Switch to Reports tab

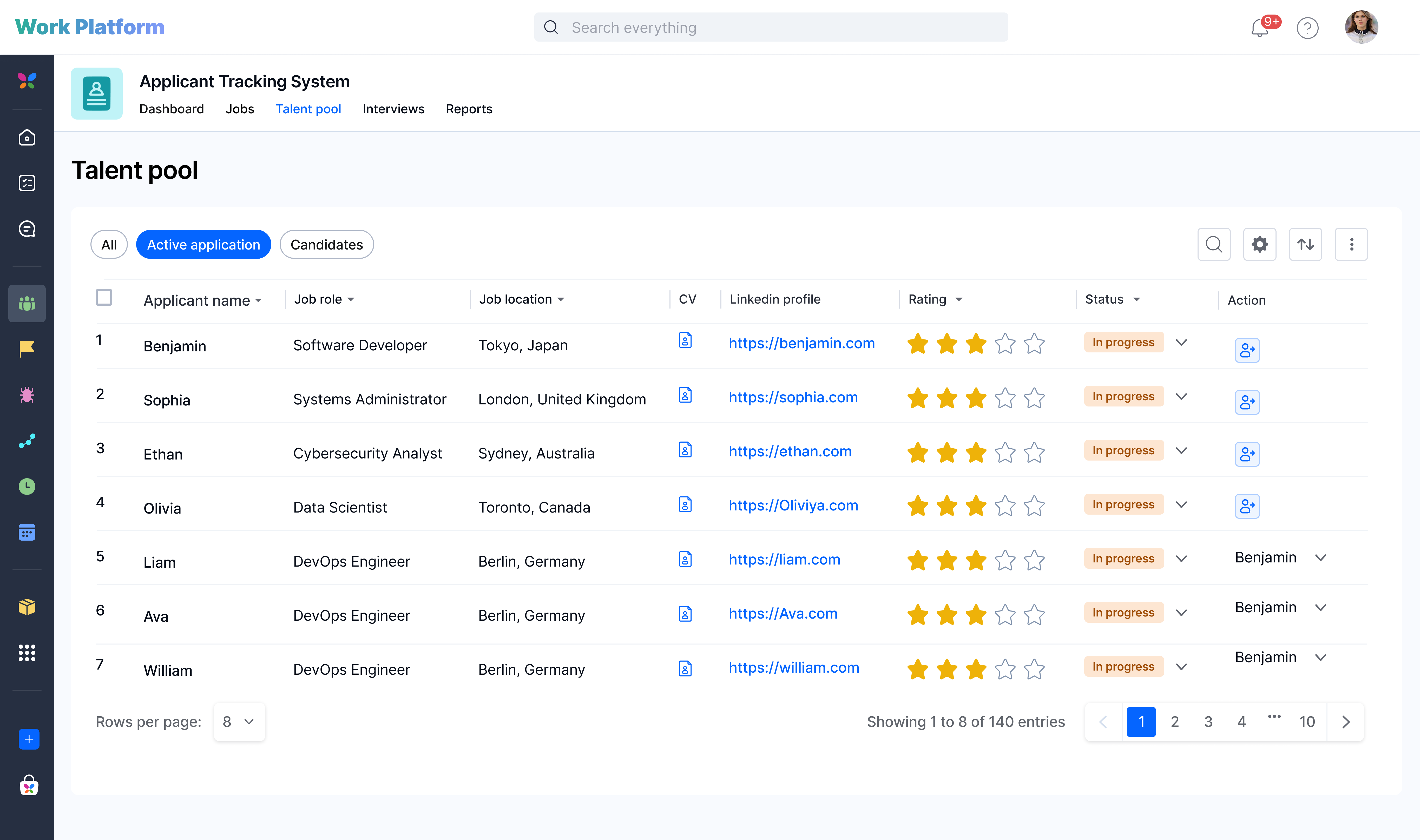469,109
